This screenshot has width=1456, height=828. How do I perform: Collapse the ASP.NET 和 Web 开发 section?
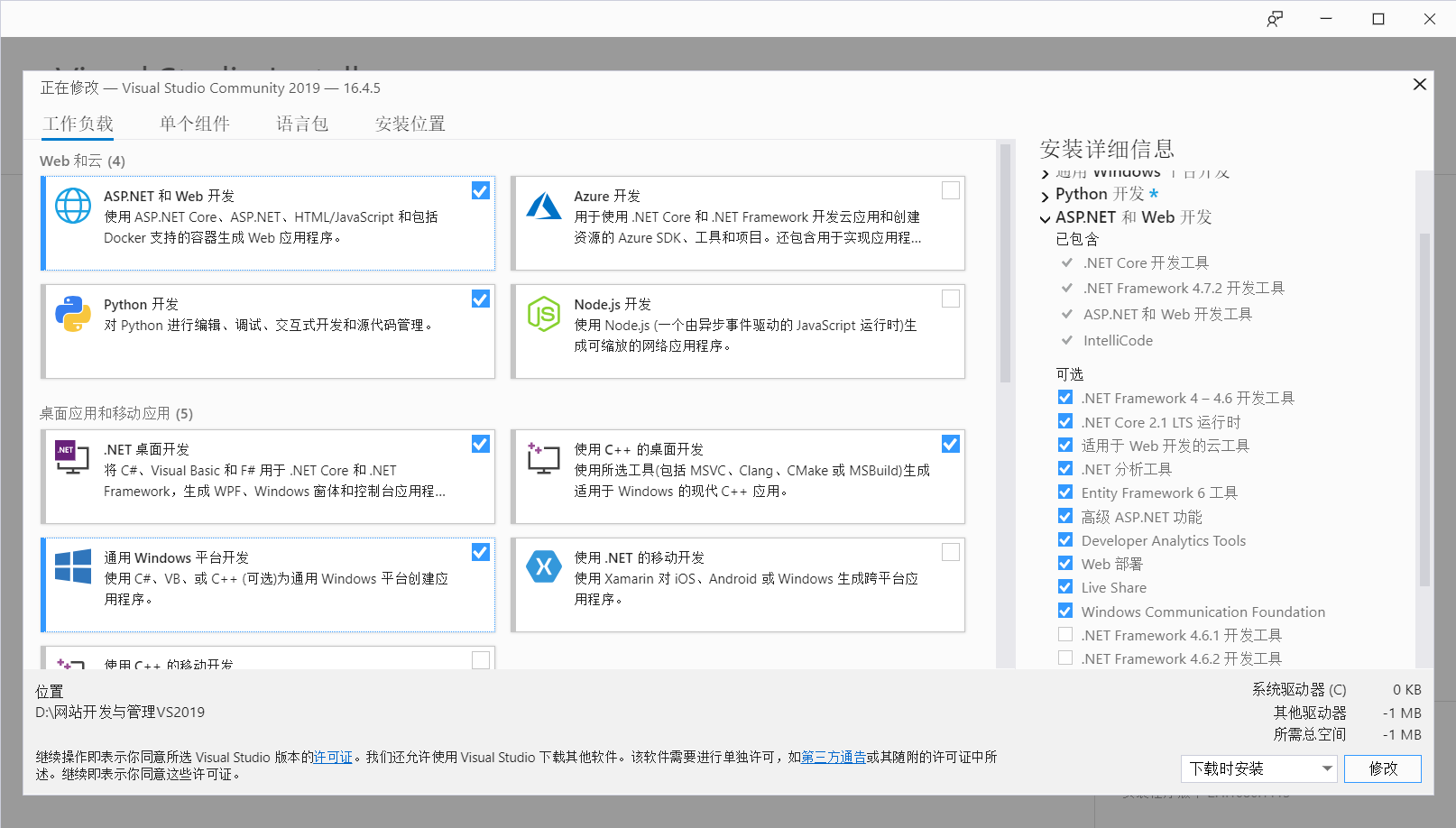(1044, 216)
